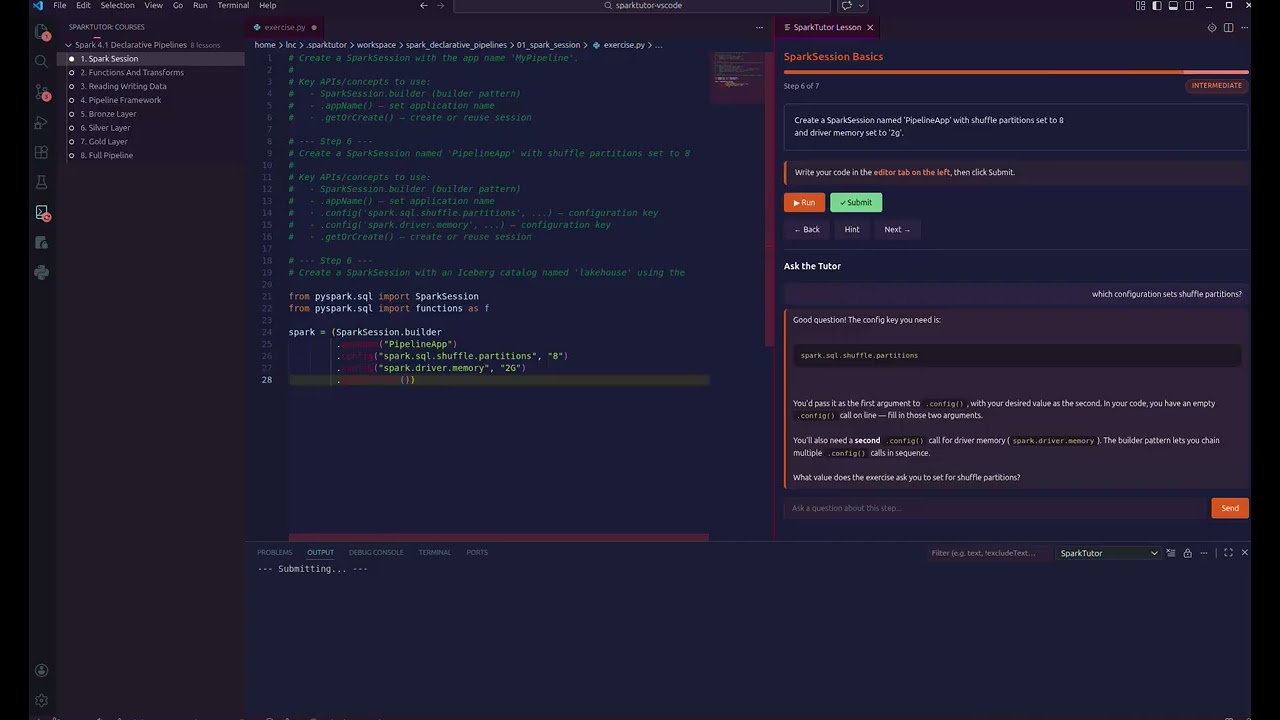This screenshot has width=1280, height=720.
Task: Close the bottom panel
Action: coord(1244,553)
